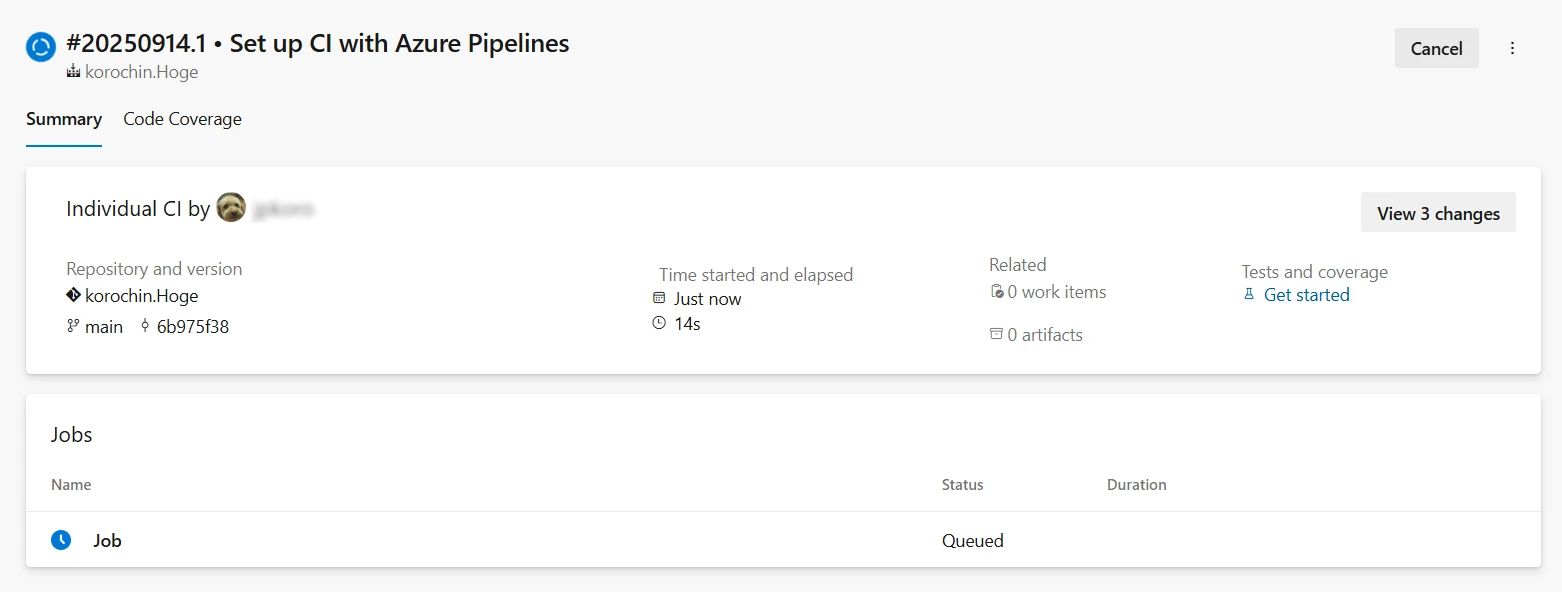Open the Code Coverage tab
The width and height of the screenshot is (1562, 592).
(x=182, y=119)
